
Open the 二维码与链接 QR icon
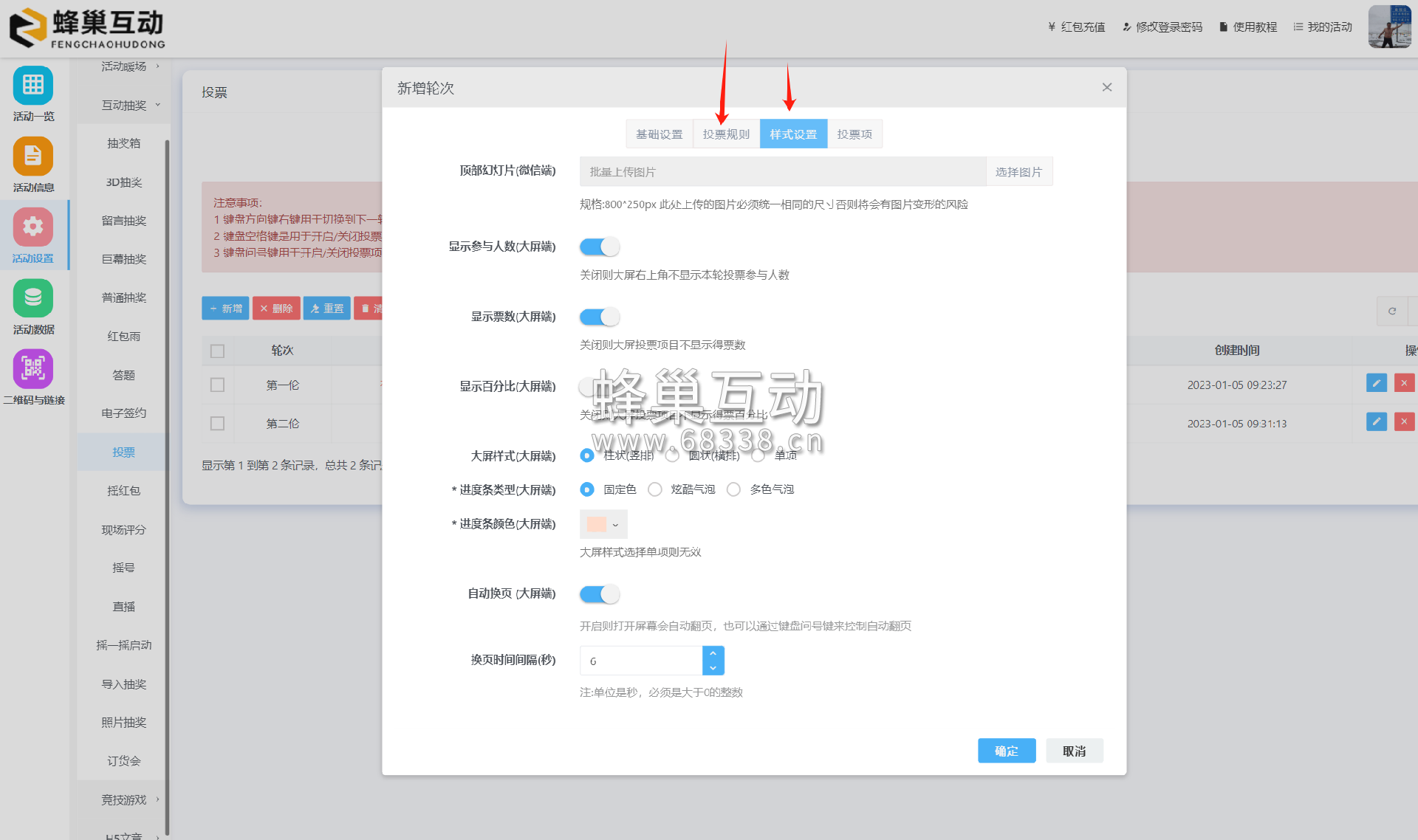[x=32, y=368]
